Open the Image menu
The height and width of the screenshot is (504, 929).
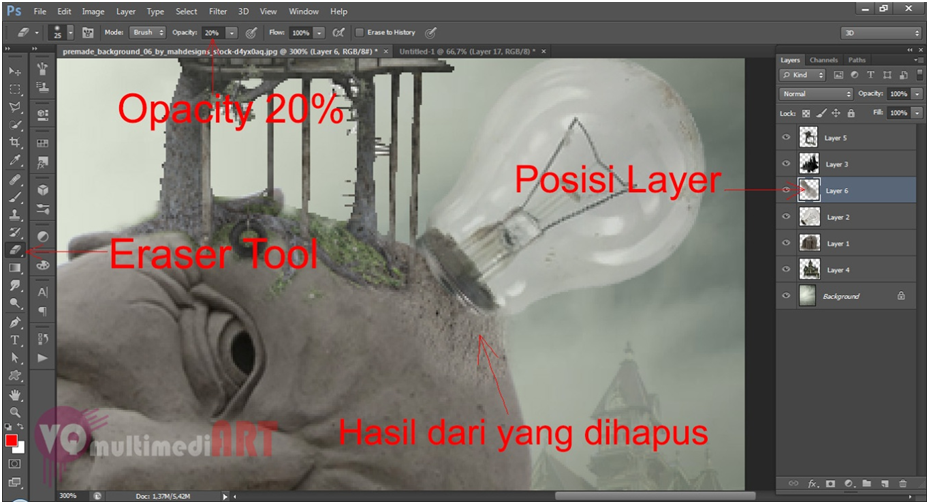tap(92, 11)
